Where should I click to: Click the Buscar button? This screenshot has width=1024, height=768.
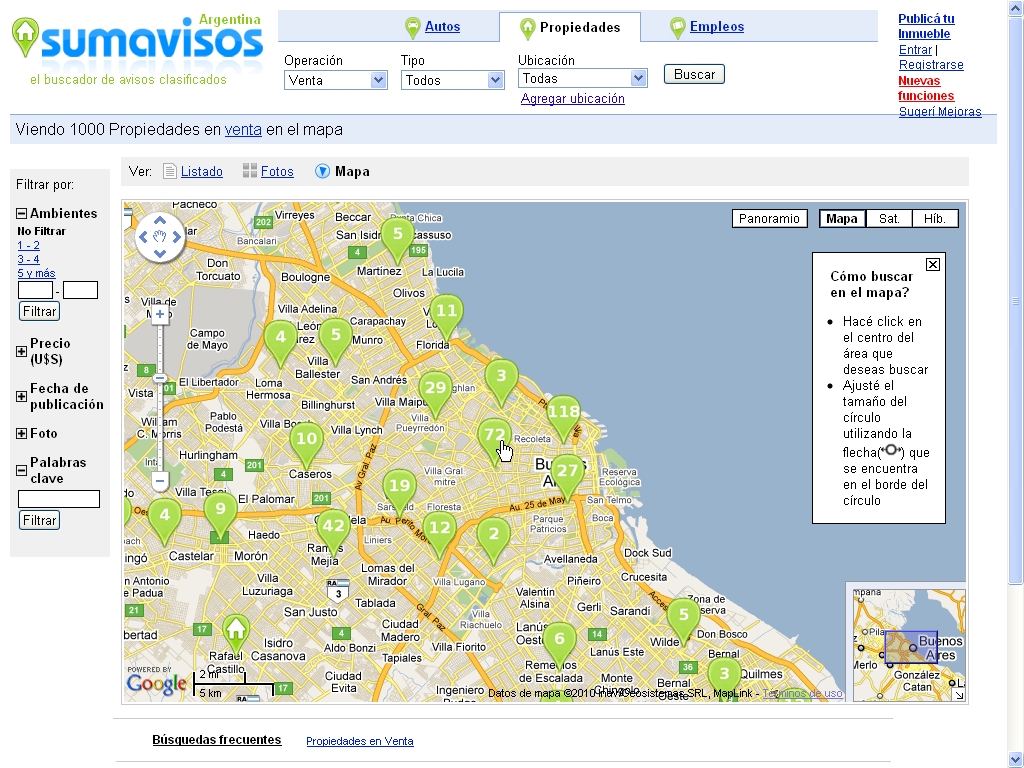694,74
